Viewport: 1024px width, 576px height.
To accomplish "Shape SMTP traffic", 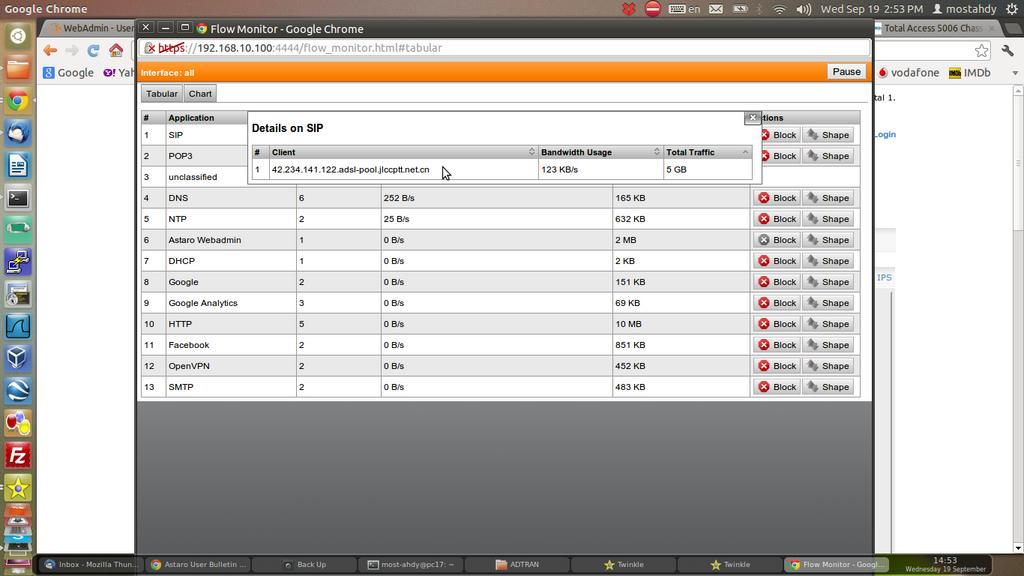I will click(827, 387).
